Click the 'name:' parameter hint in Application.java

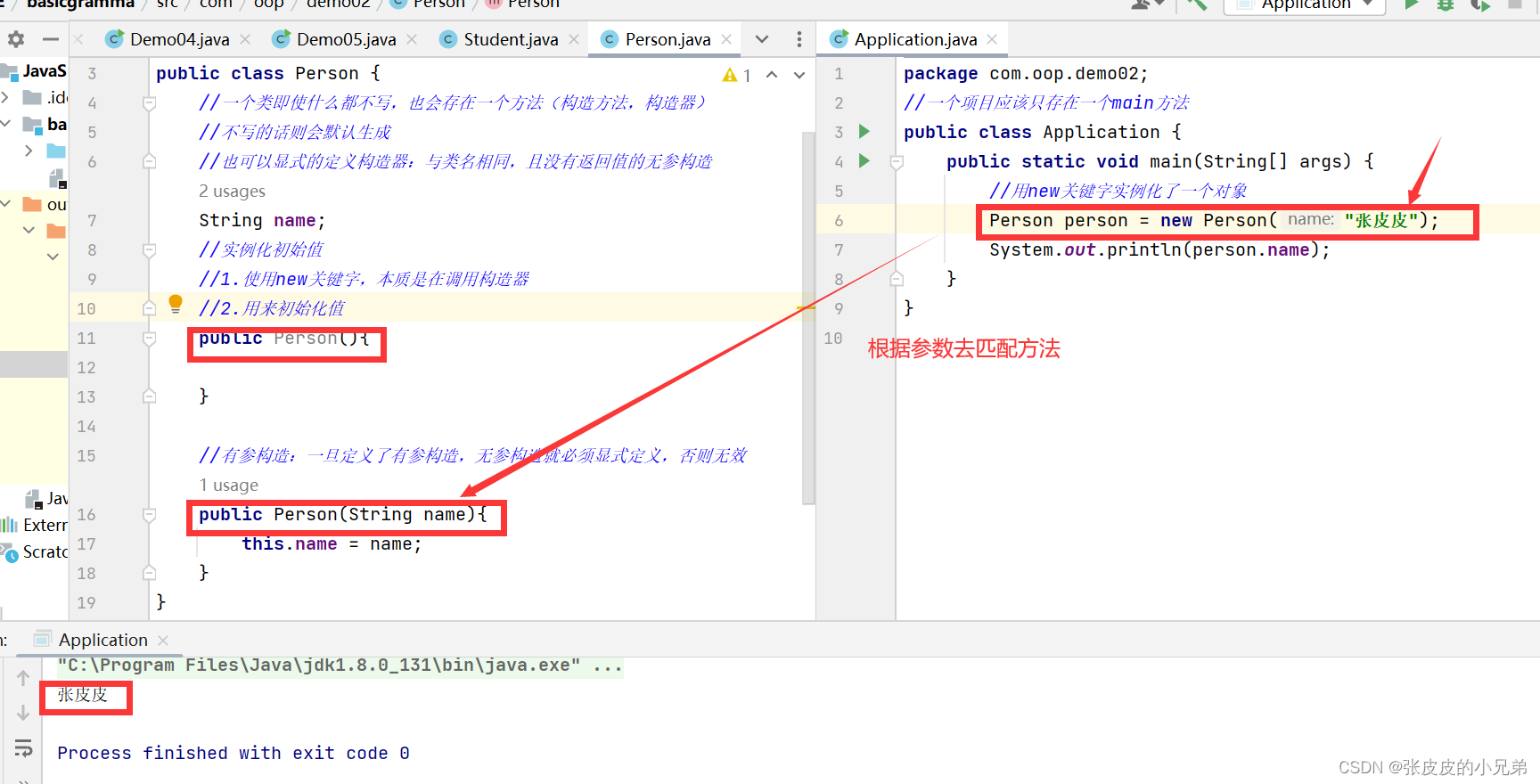point(1310,220)
